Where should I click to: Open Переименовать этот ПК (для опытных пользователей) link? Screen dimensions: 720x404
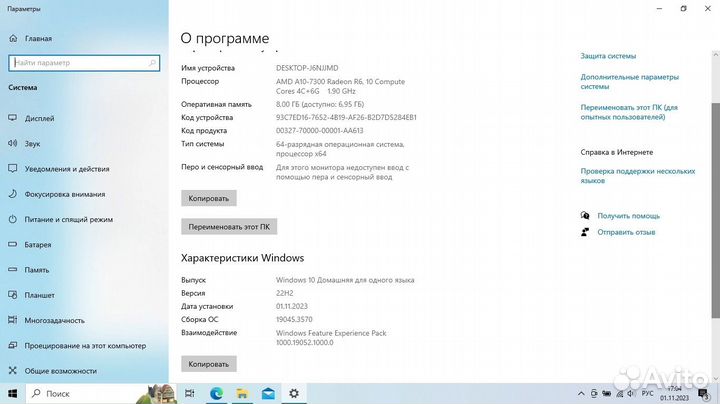tap(629, 112)
